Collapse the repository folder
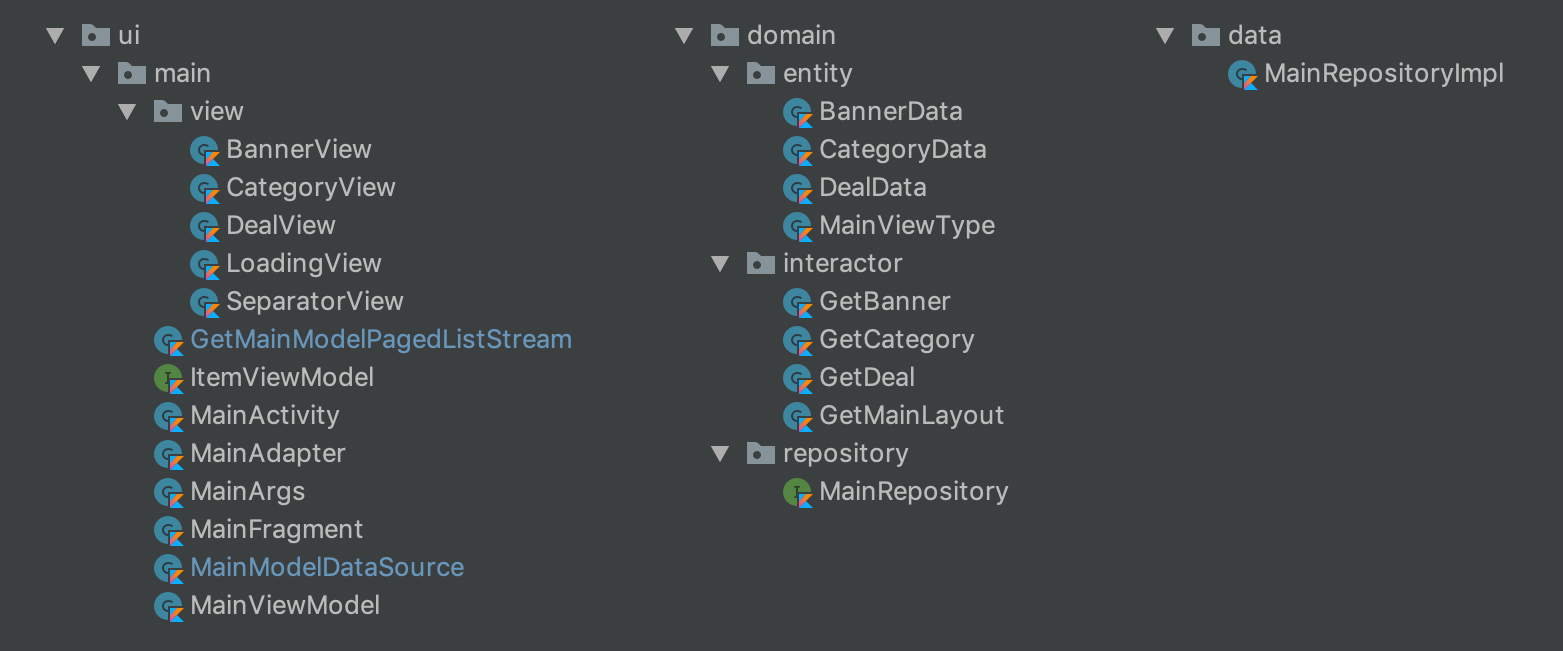This screenshot has height=651, width=1563. pos(721,453)
